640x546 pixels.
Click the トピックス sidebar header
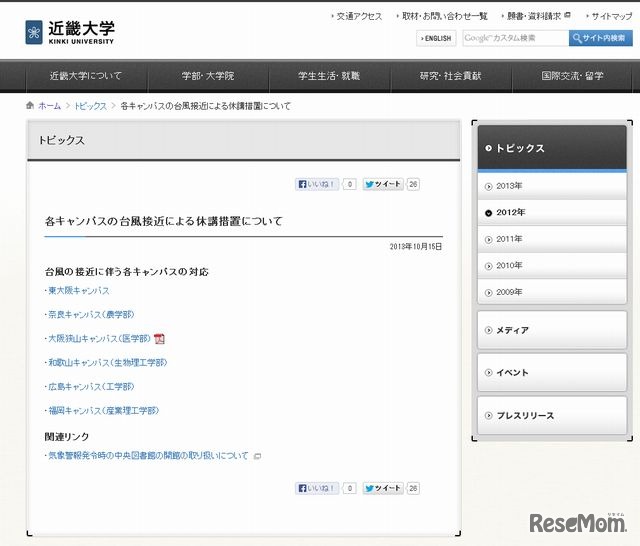click(x=552, y=148)
